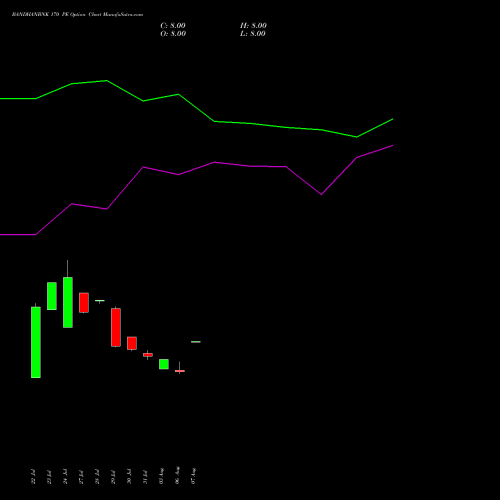Click the '30 Jul' date axis label

[x=129, y=477]
